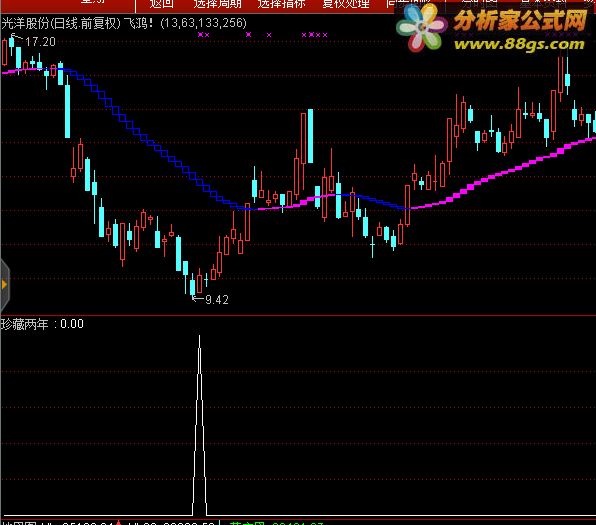Click the 珍藏两年 : 0.00 indicator label
This screenshot has height=525, width=596.
(43, 324)
